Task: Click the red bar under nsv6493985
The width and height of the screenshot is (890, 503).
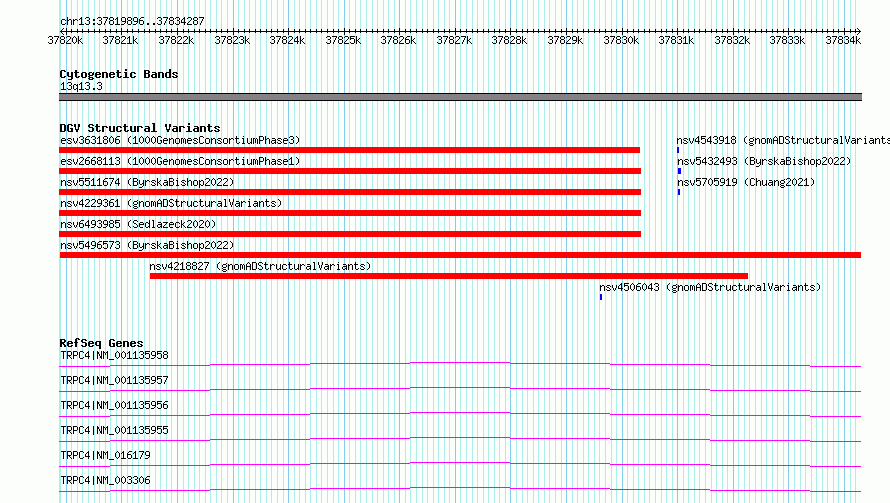Action: pyautogui.click(x=350, y=234)
